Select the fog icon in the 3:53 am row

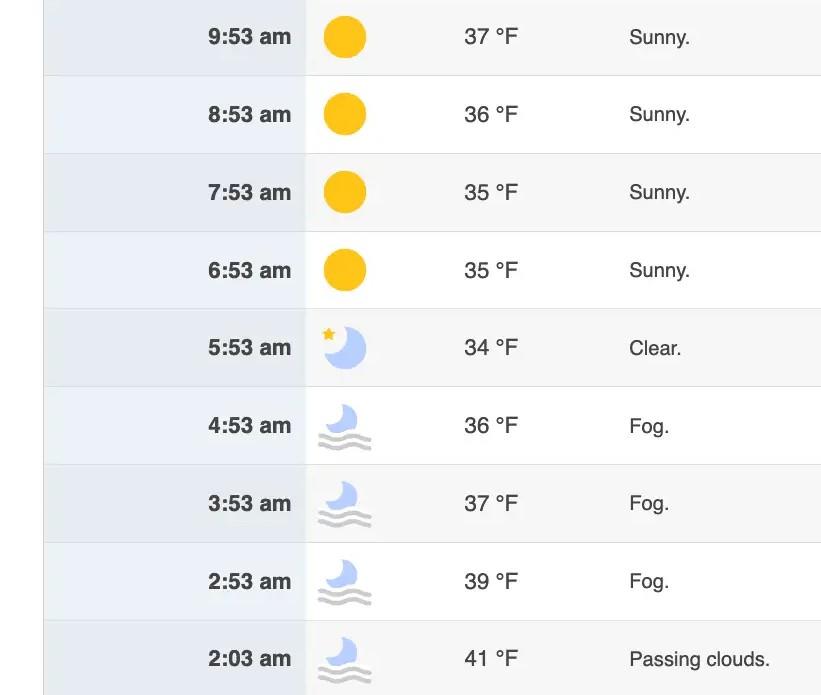tap(345, 504)
